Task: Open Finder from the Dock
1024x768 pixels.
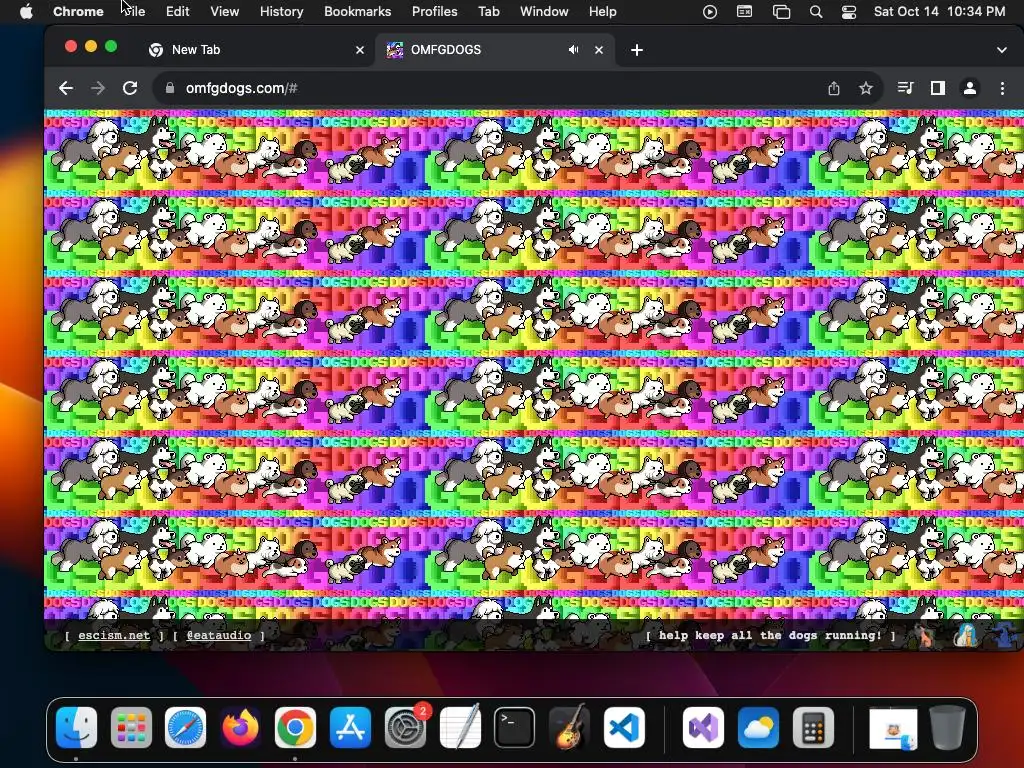Action: [x=76, y=728]
